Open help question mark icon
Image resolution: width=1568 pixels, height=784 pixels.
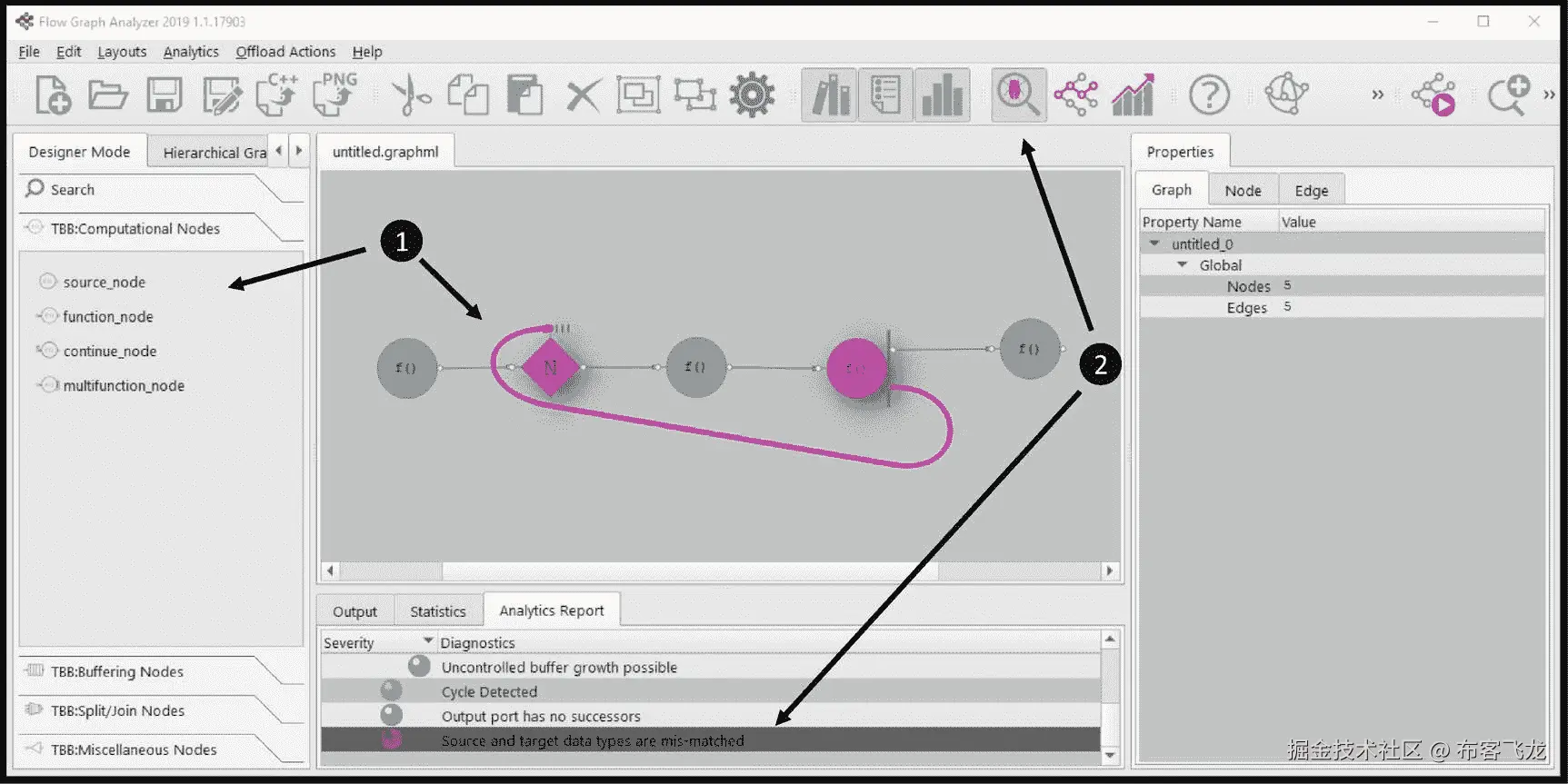(x=1209, y=95)
